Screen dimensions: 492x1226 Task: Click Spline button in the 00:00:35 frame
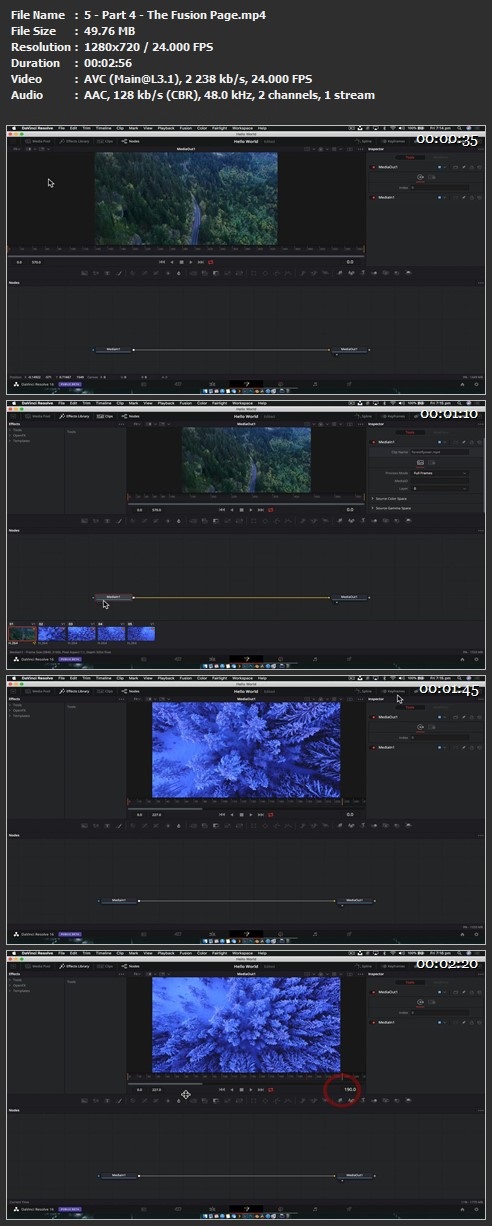coord(361,141)
